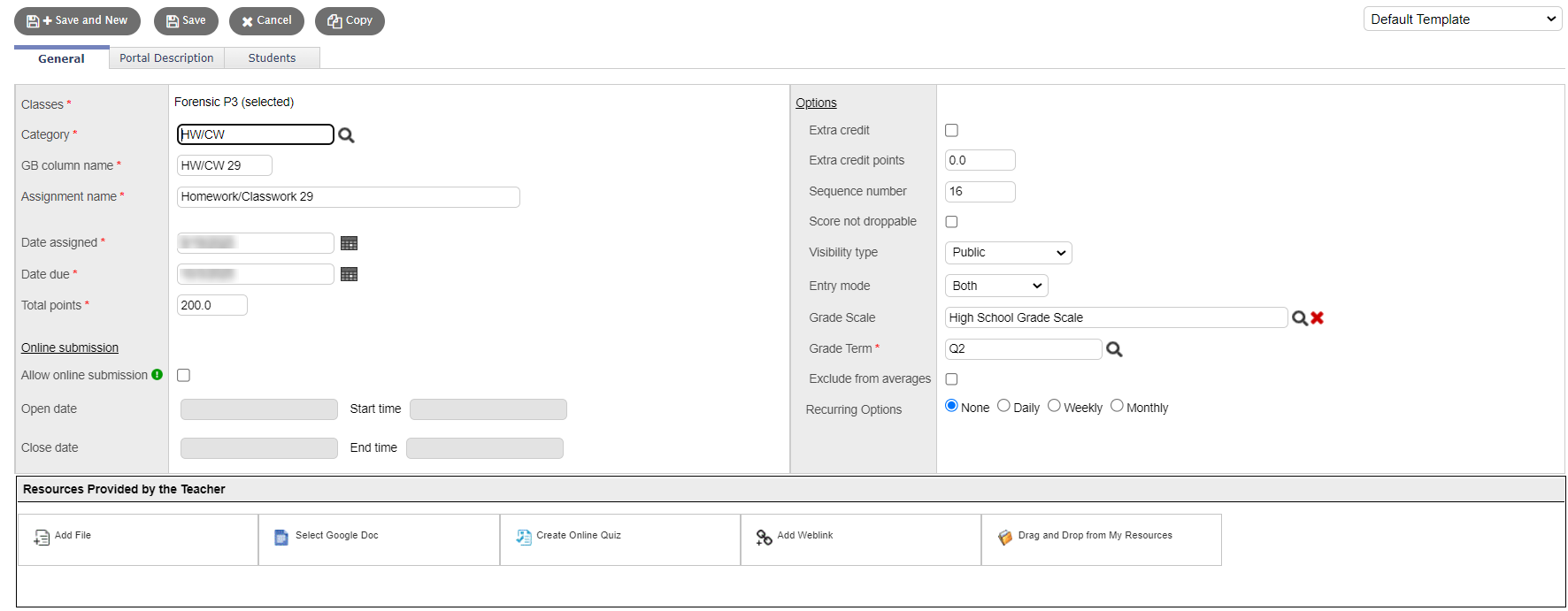Viewport: 1568px width, 611px height.
Task: Click the Add File resource icon
Action: point(42,538)
